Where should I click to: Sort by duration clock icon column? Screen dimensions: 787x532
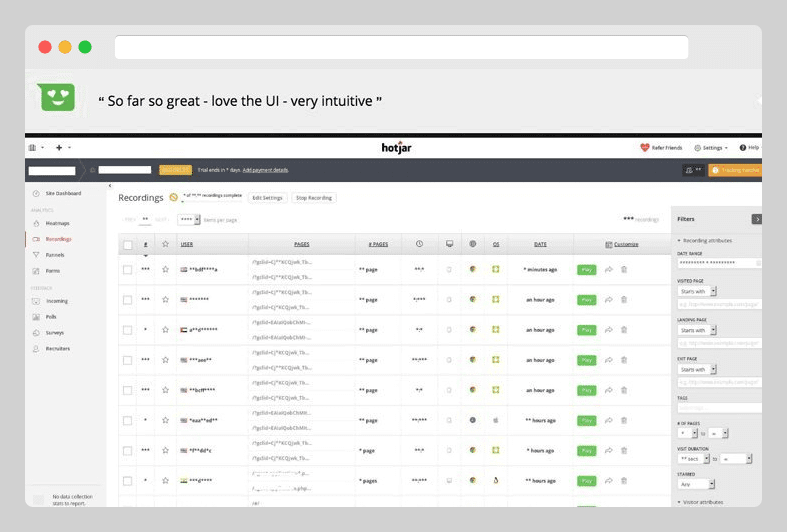[419, 244]
